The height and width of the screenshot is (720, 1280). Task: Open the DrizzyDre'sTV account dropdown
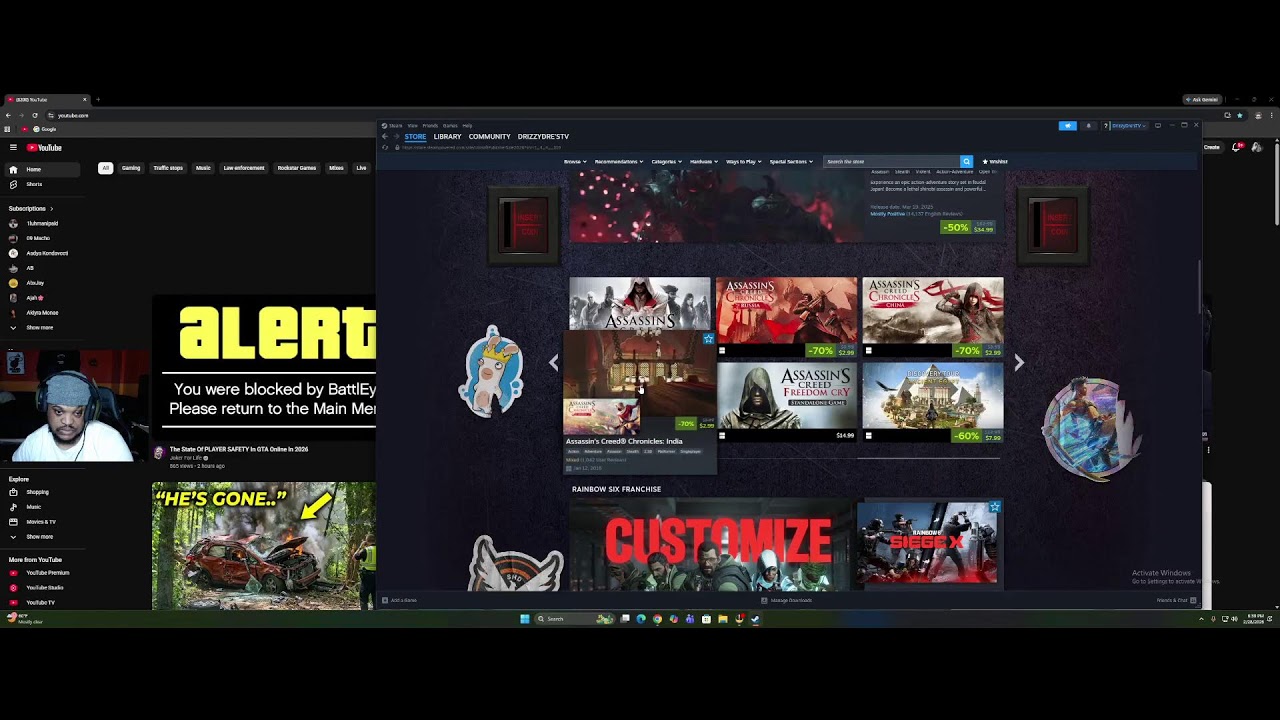(1128, 126)
